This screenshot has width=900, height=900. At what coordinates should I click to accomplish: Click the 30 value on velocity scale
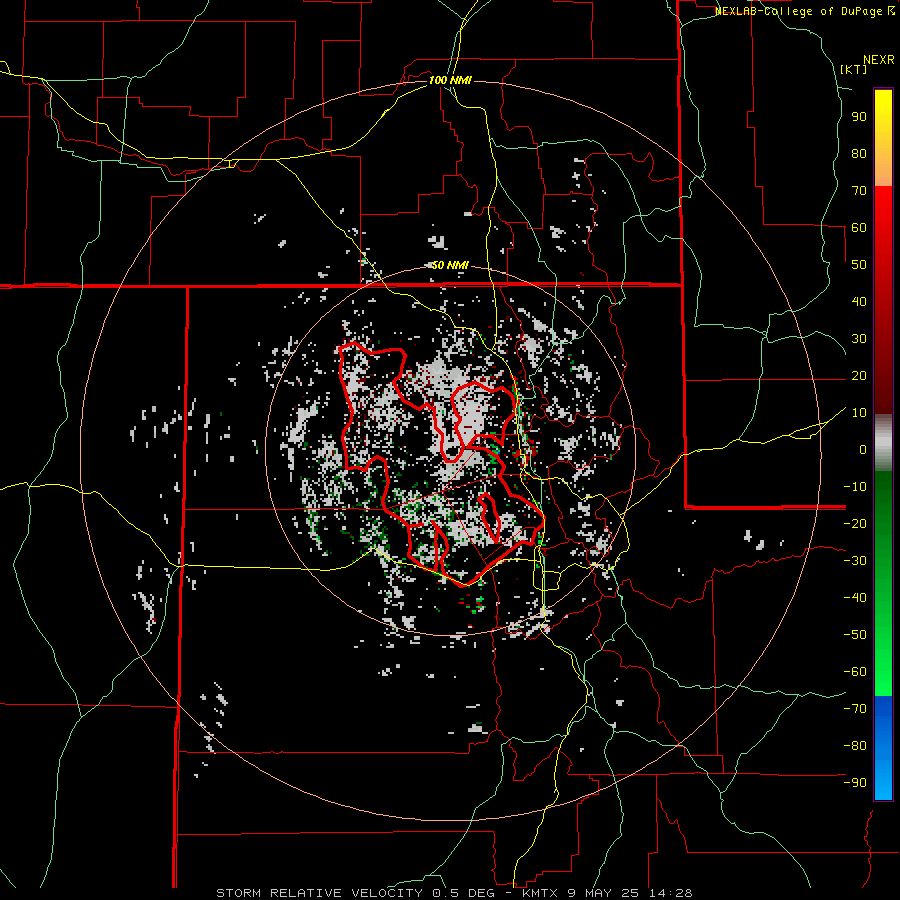pos(859,339)
